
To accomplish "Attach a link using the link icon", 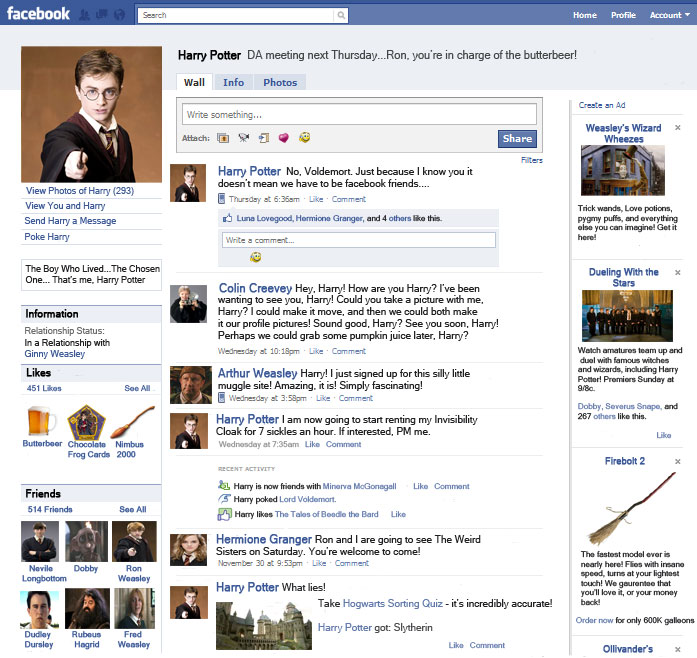I will 264,138.
